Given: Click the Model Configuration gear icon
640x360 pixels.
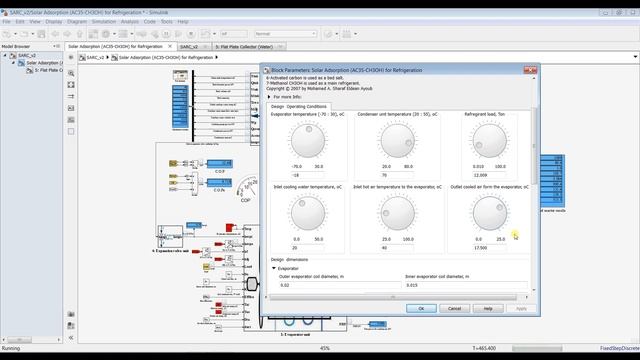Looking at the screenshot, I should click(x=106, y=34).
